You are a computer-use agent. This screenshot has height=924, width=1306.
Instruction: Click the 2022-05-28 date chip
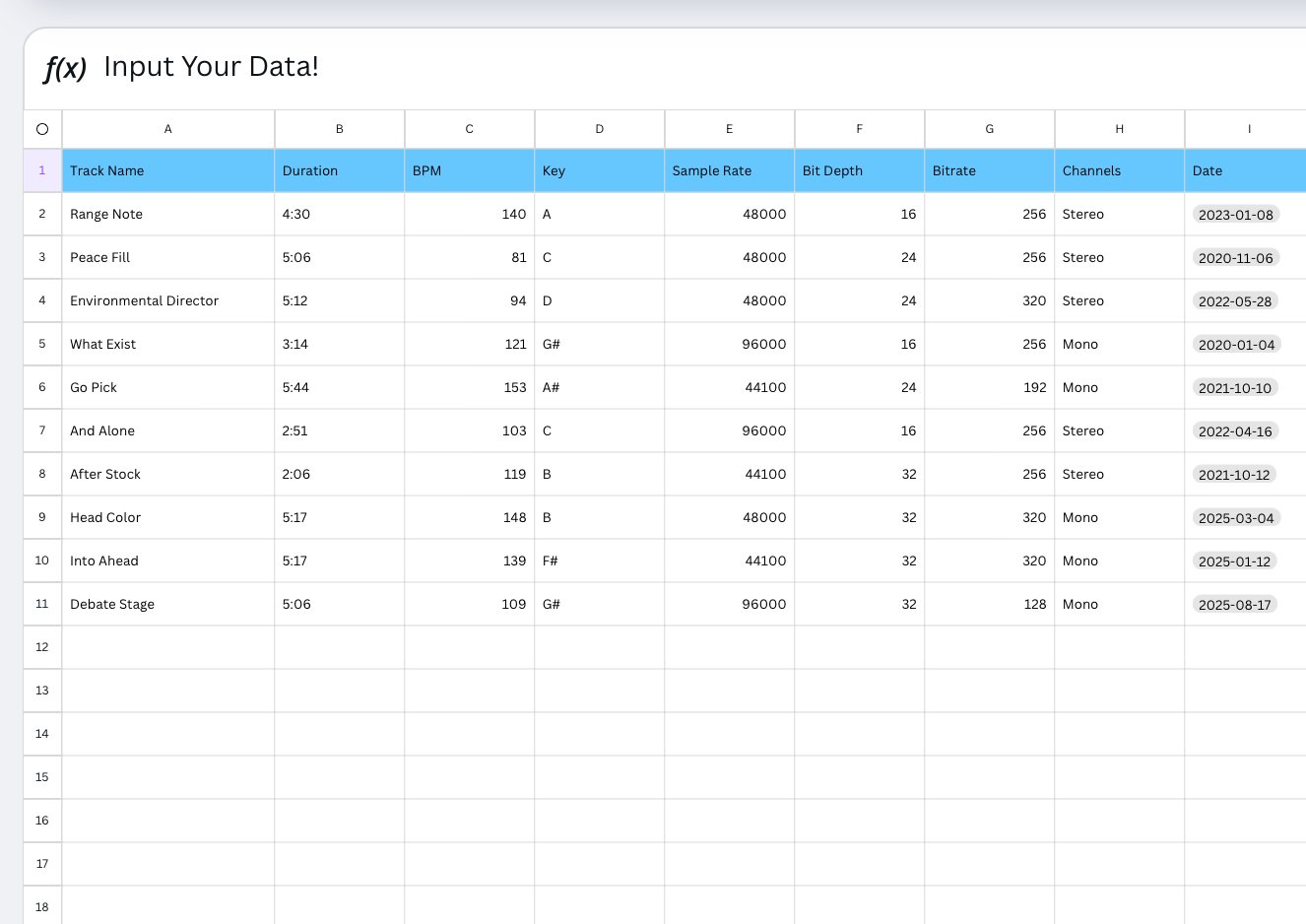1235,301
